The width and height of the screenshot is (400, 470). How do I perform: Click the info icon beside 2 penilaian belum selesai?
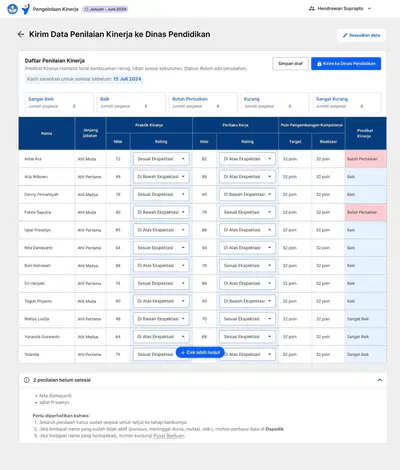click(27, 380)
